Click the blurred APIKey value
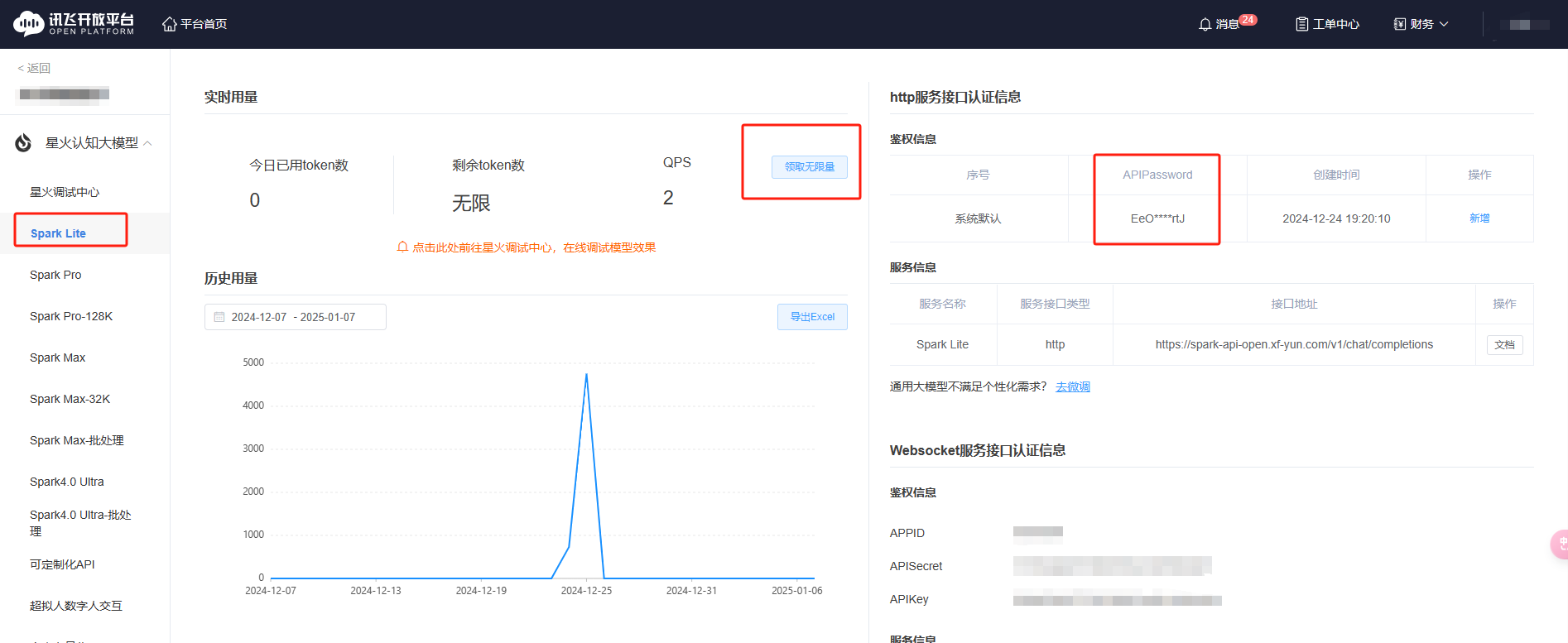Viewport: 1568px width, 643px height. pos(1117,599)
